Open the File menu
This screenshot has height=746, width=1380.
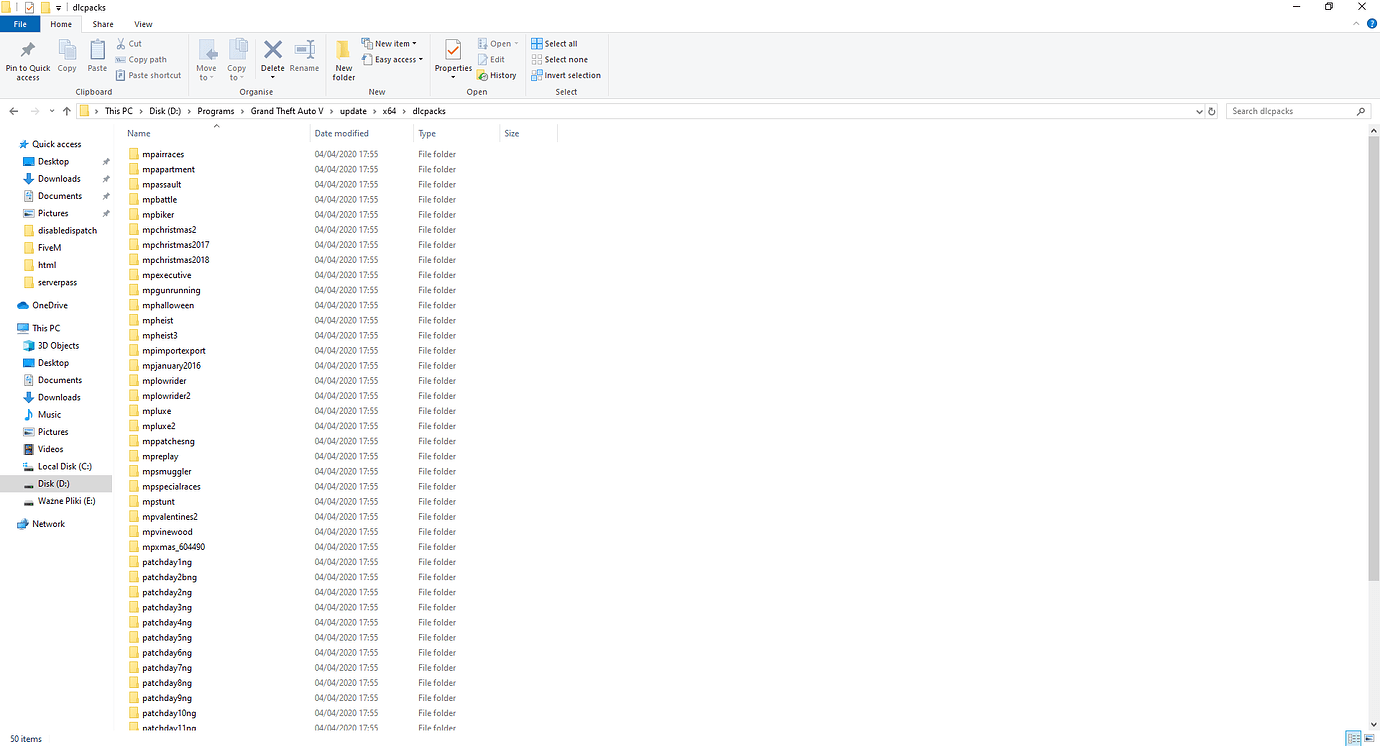click(x=20, y=24)
